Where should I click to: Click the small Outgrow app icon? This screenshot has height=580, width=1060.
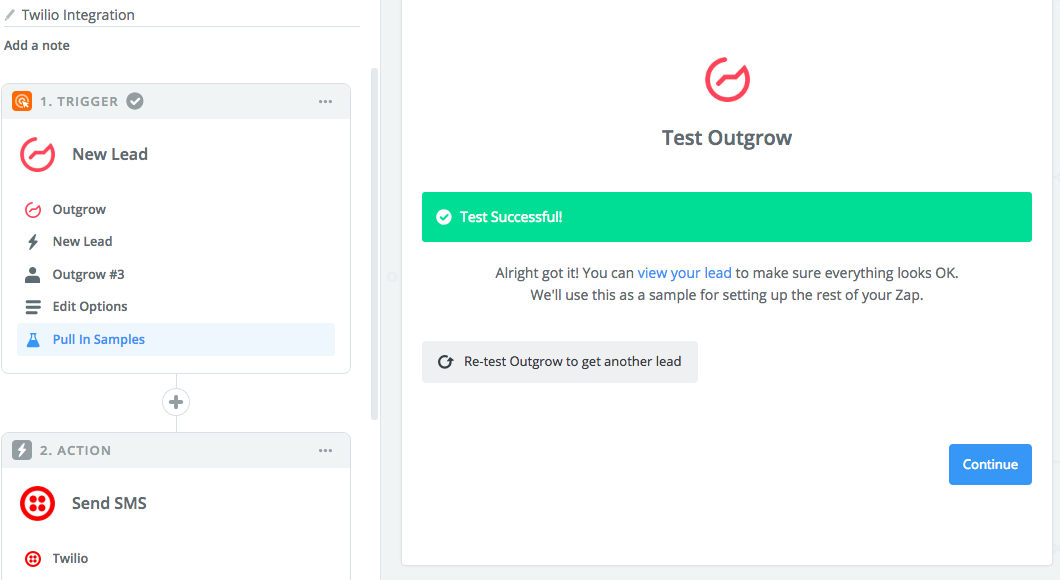click(32, 210)
